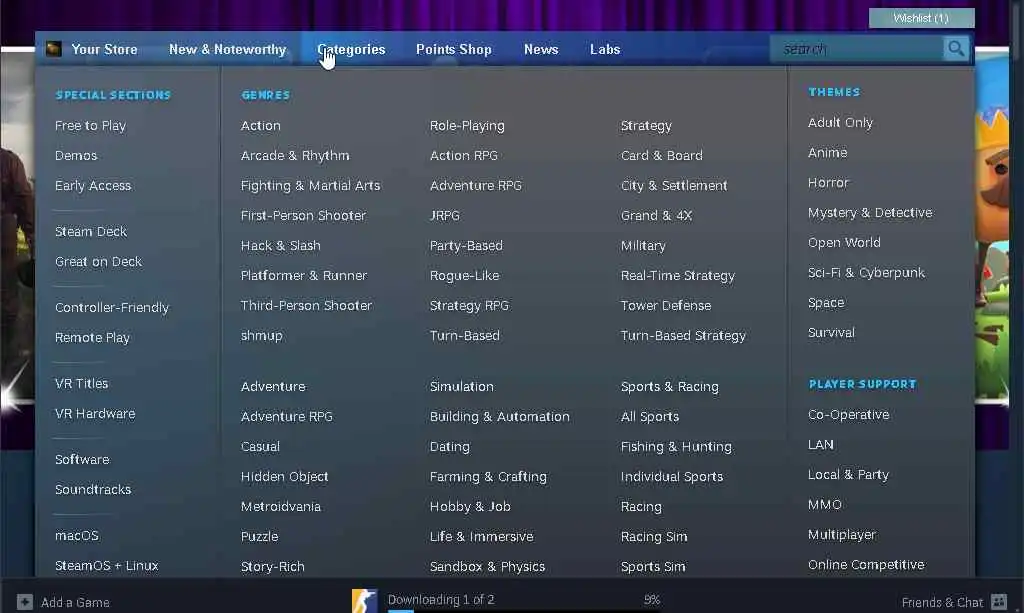Select Hack & Slash genre
The width and height of the screenshot is (1024, 613).
280,245
